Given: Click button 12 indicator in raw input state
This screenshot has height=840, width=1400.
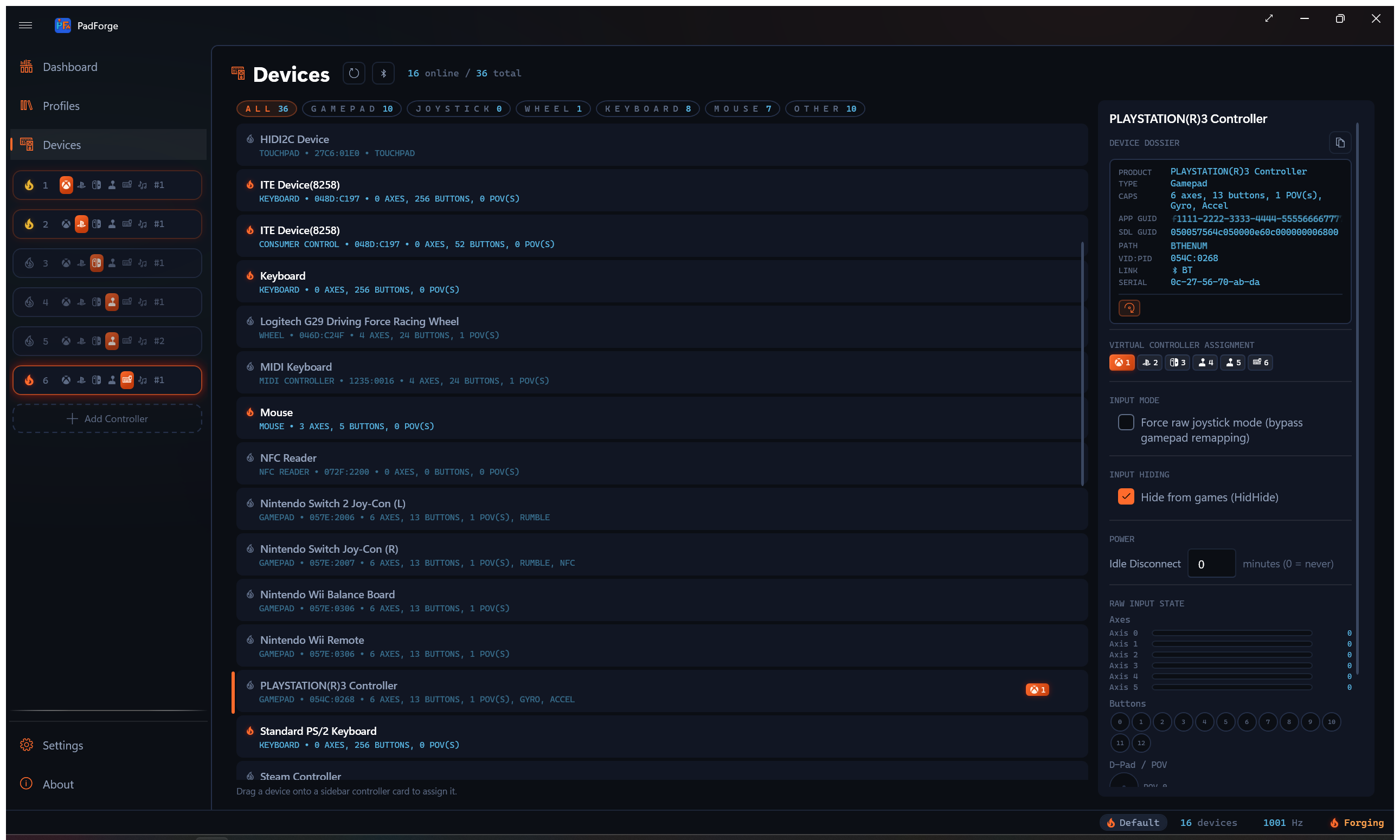Looking at the screenshot, I should (x=1141, y=743).
